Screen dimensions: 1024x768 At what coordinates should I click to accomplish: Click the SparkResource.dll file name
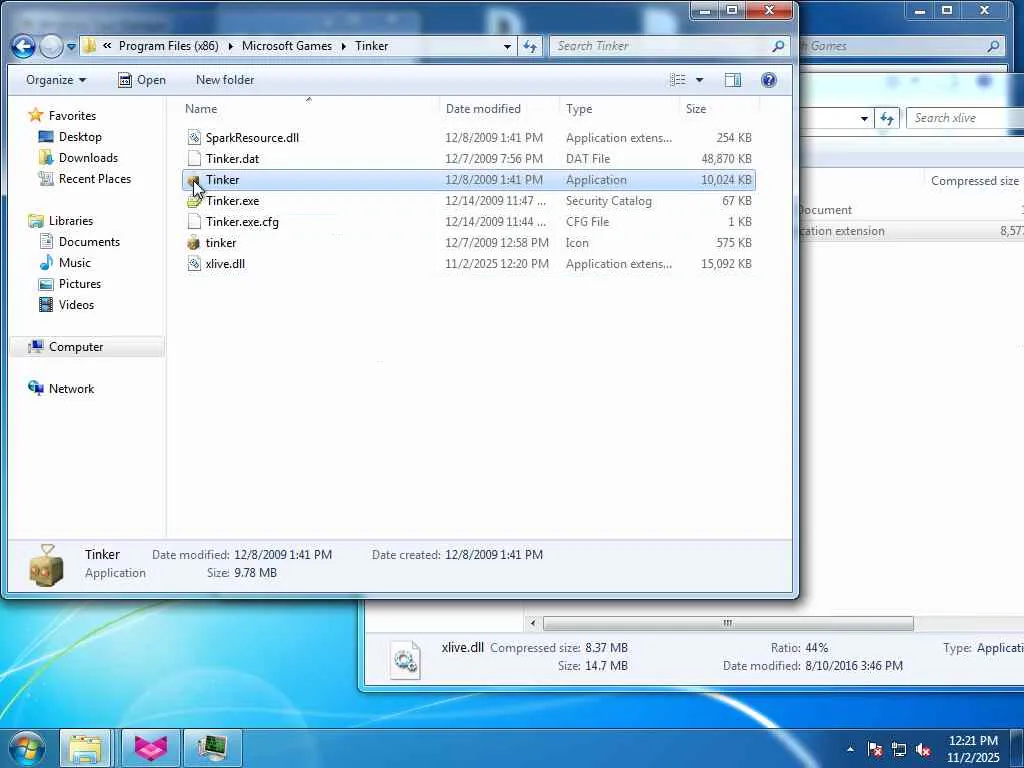tap(252, 138)
